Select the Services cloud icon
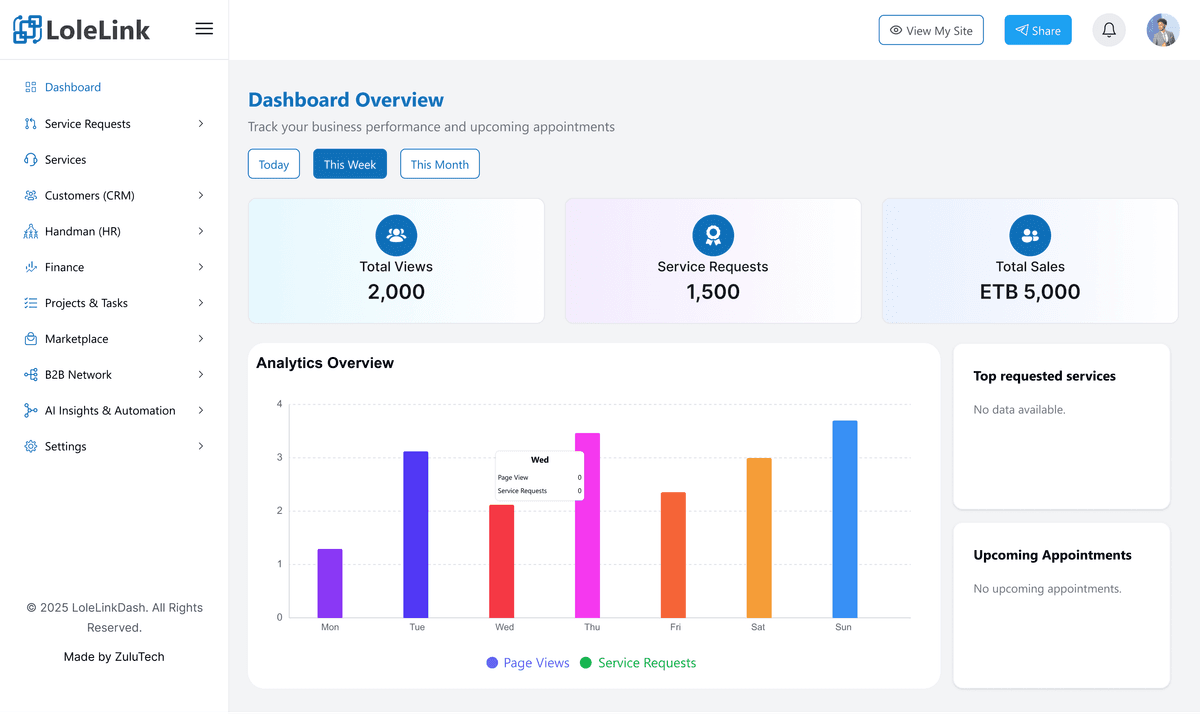Viewport: 1200px width, 722px height. click(x=28, y=159)
